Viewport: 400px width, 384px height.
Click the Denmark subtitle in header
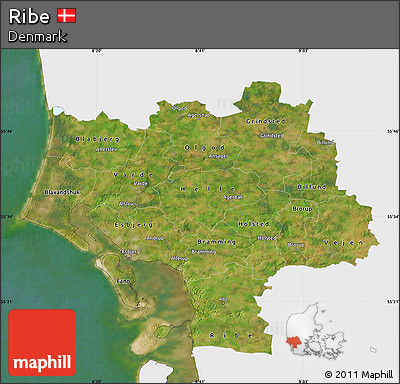pos(37,36)
